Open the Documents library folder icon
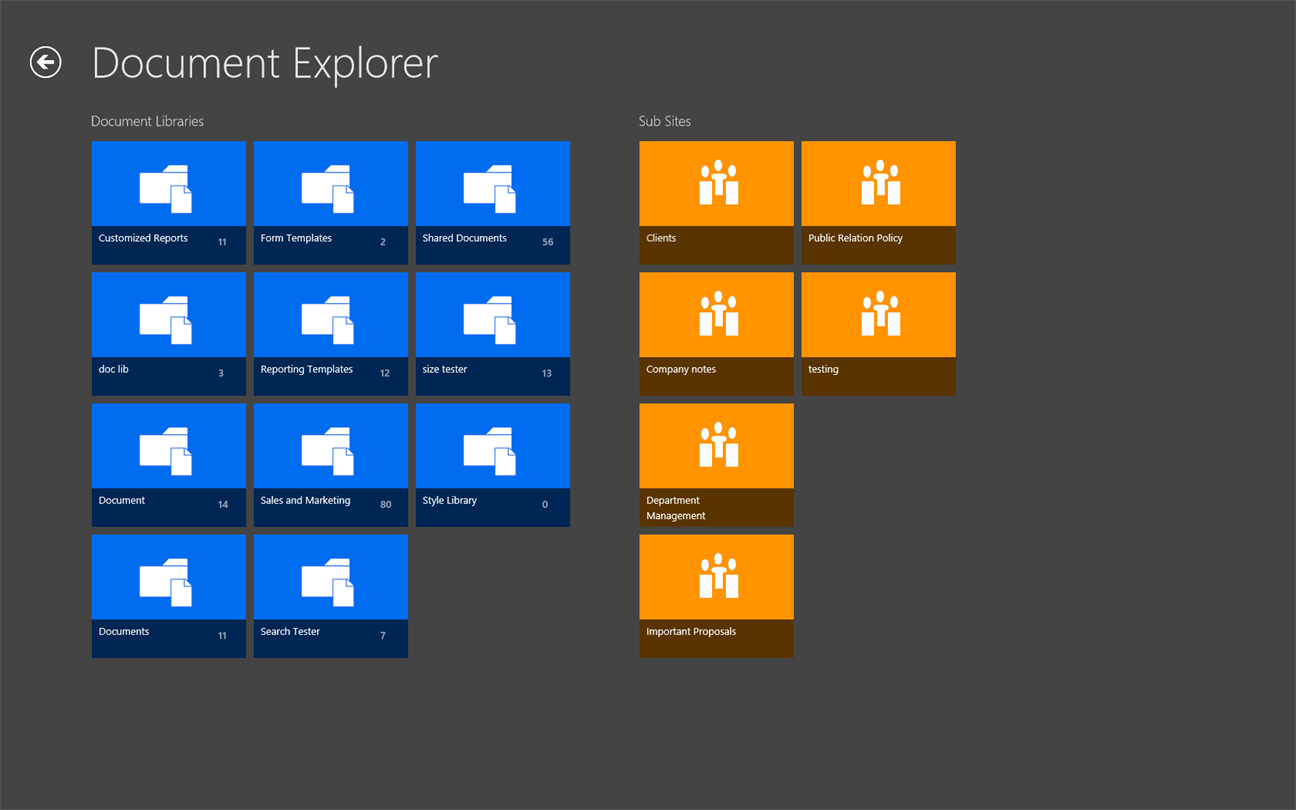Image resolution: width=1296 pixels, height=810 pixels. click(166, 581)
